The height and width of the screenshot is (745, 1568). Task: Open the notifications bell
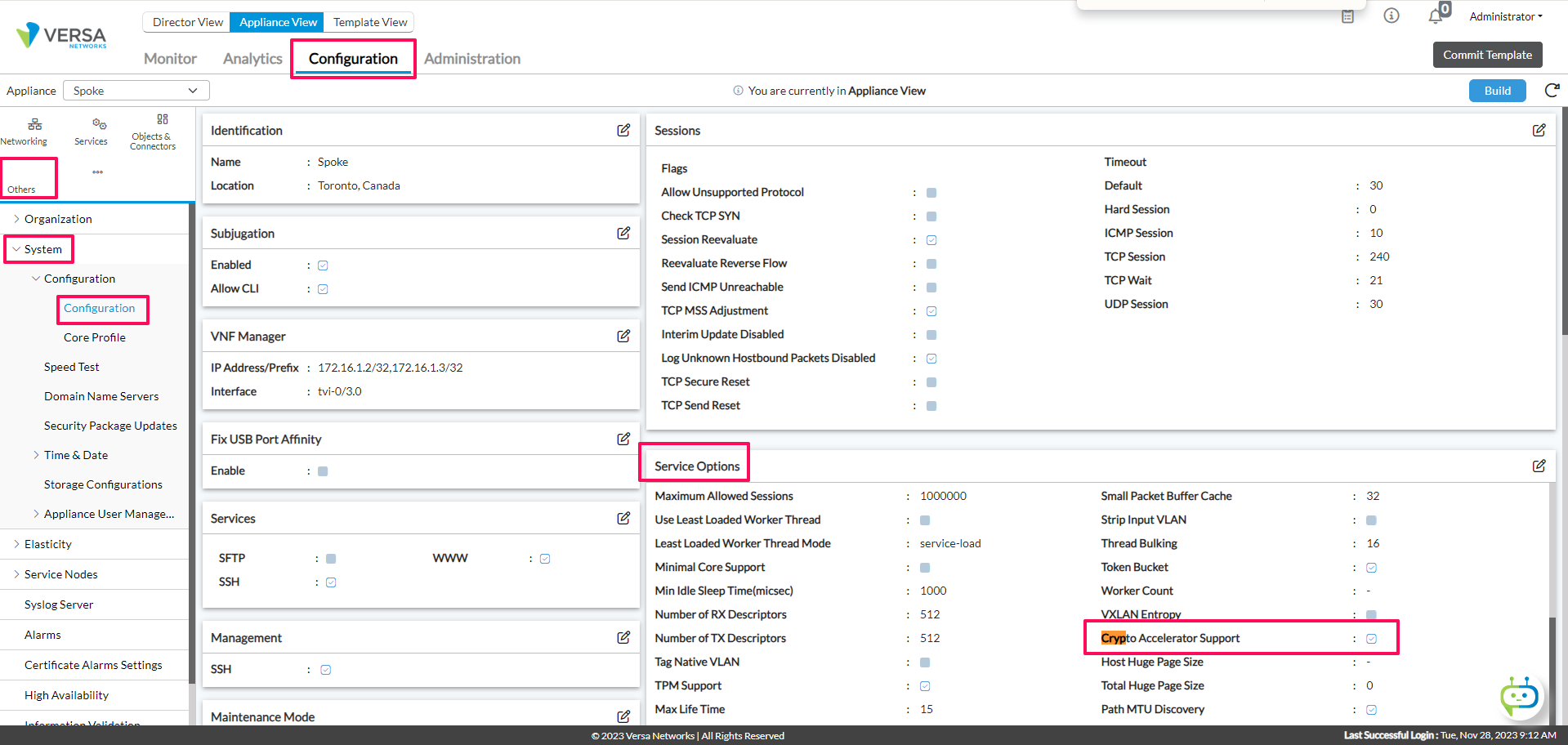click(x=1436, y=16)
